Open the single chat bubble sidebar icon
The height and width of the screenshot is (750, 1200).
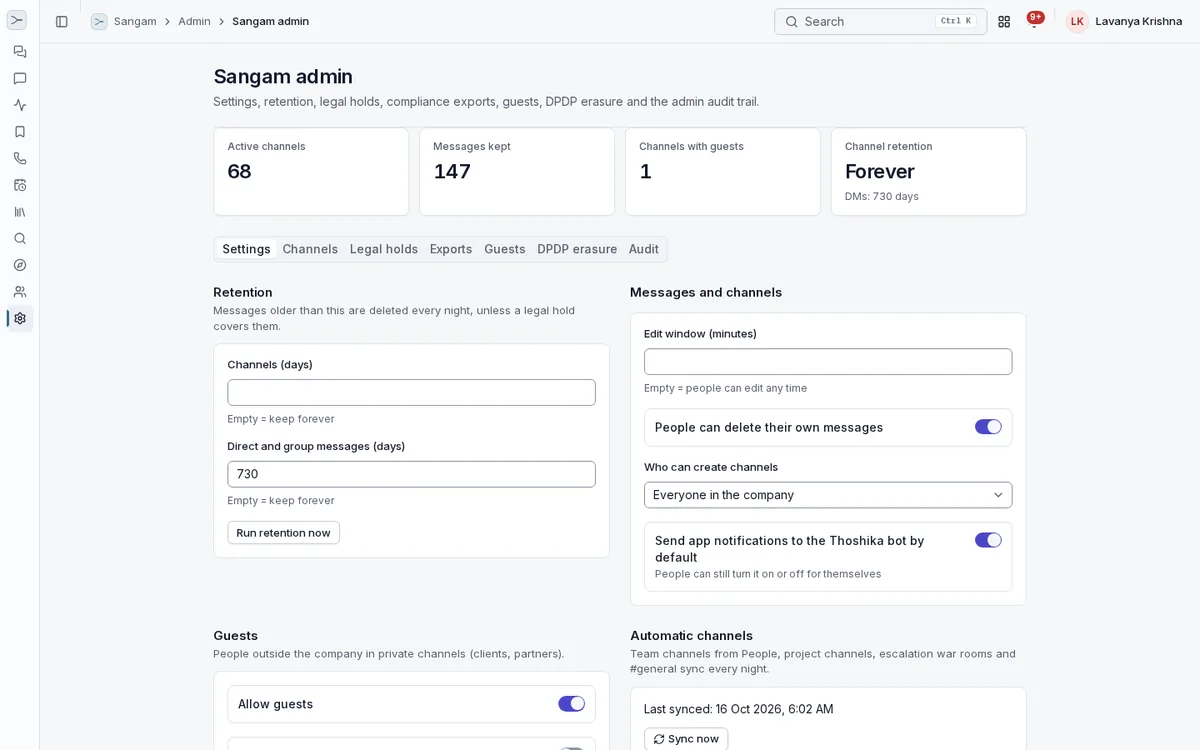(x=20, y=78)
